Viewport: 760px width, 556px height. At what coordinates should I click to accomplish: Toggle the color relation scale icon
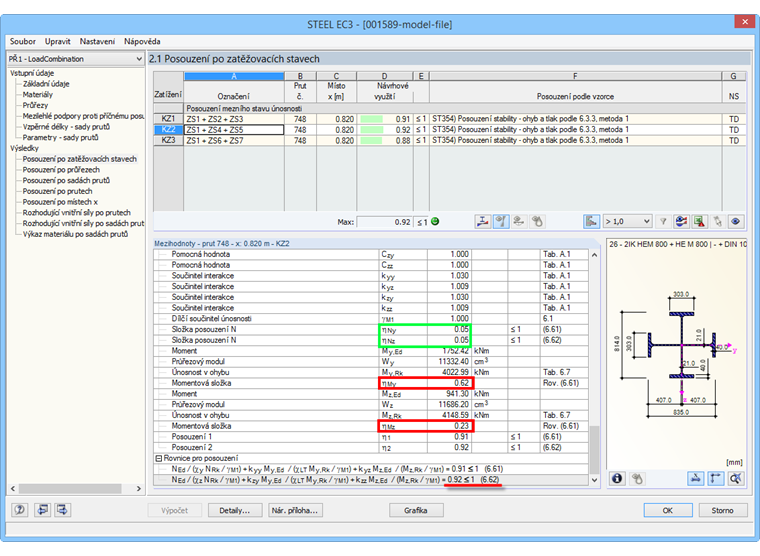click(591, 222)
